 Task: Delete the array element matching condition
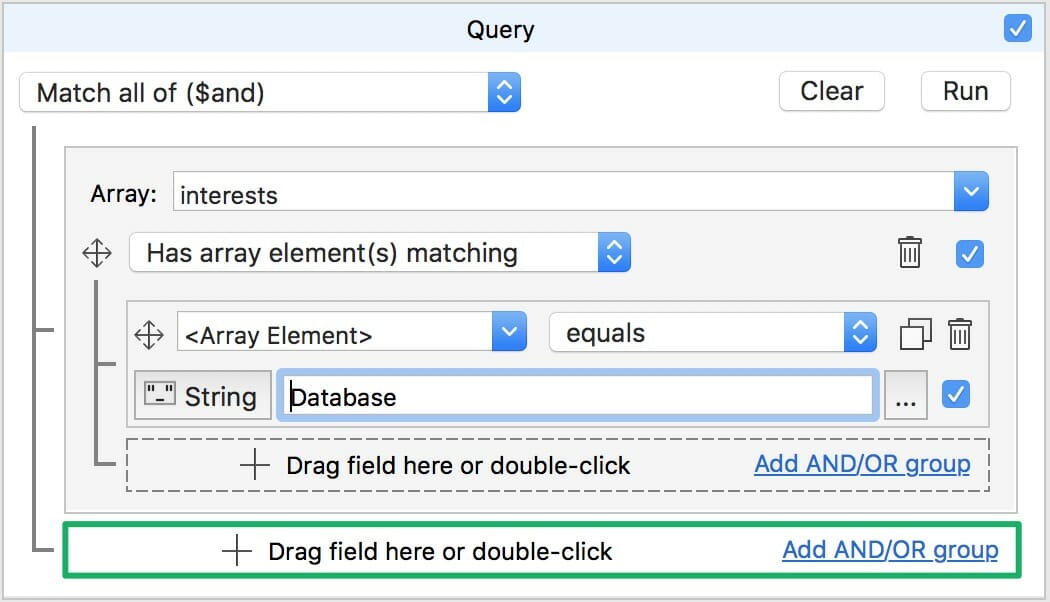pos(909,253)
